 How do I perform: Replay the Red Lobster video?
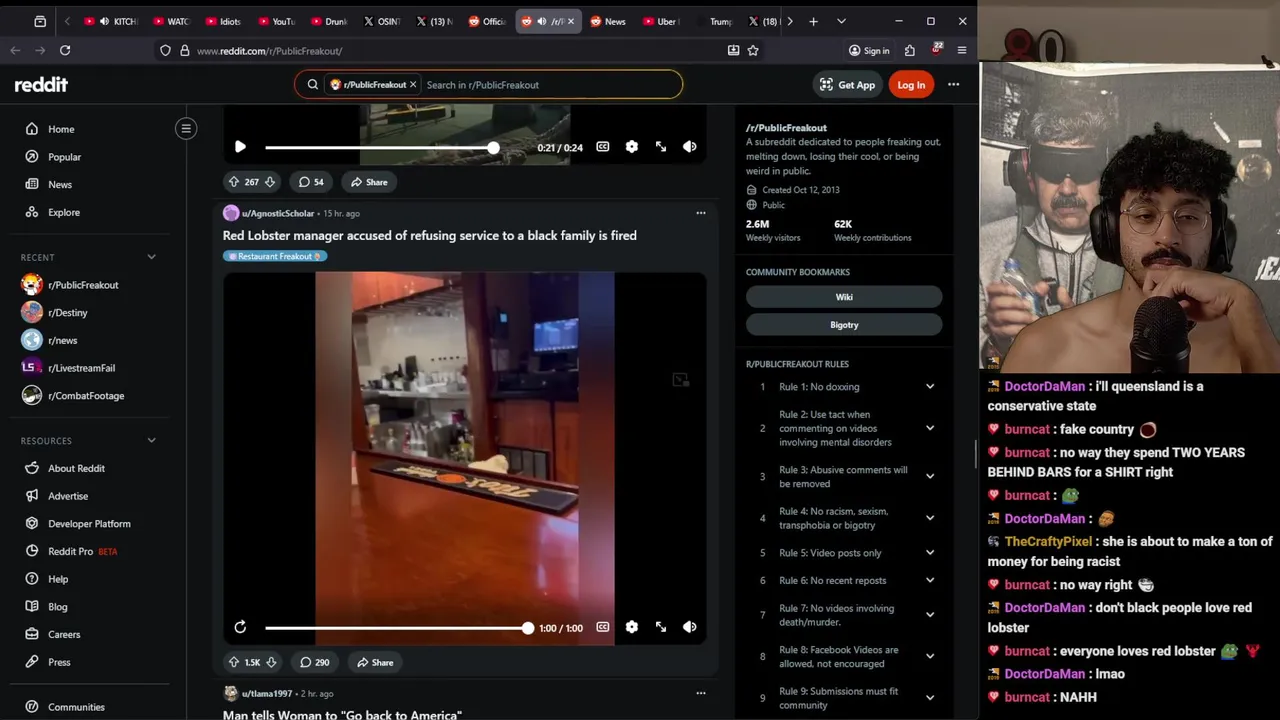pos(240,627)
